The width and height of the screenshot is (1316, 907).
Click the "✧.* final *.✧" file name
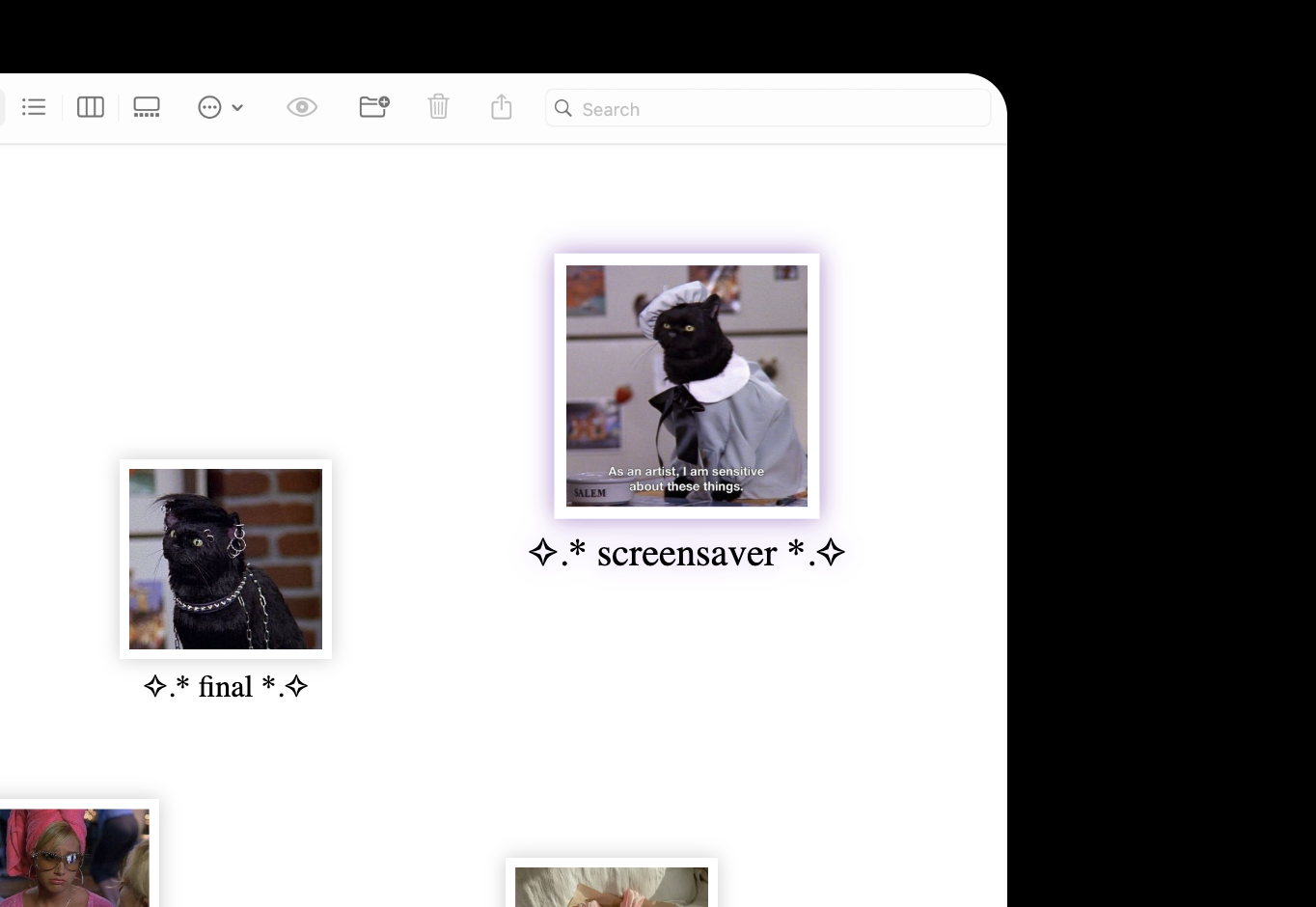pos(226,686)
